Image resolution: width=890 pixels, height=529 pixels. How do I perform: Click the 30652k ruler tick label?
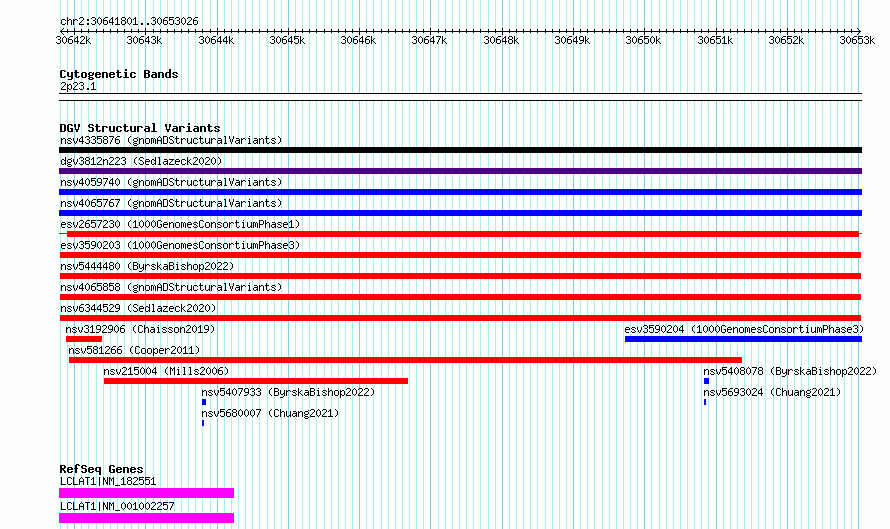786,40
